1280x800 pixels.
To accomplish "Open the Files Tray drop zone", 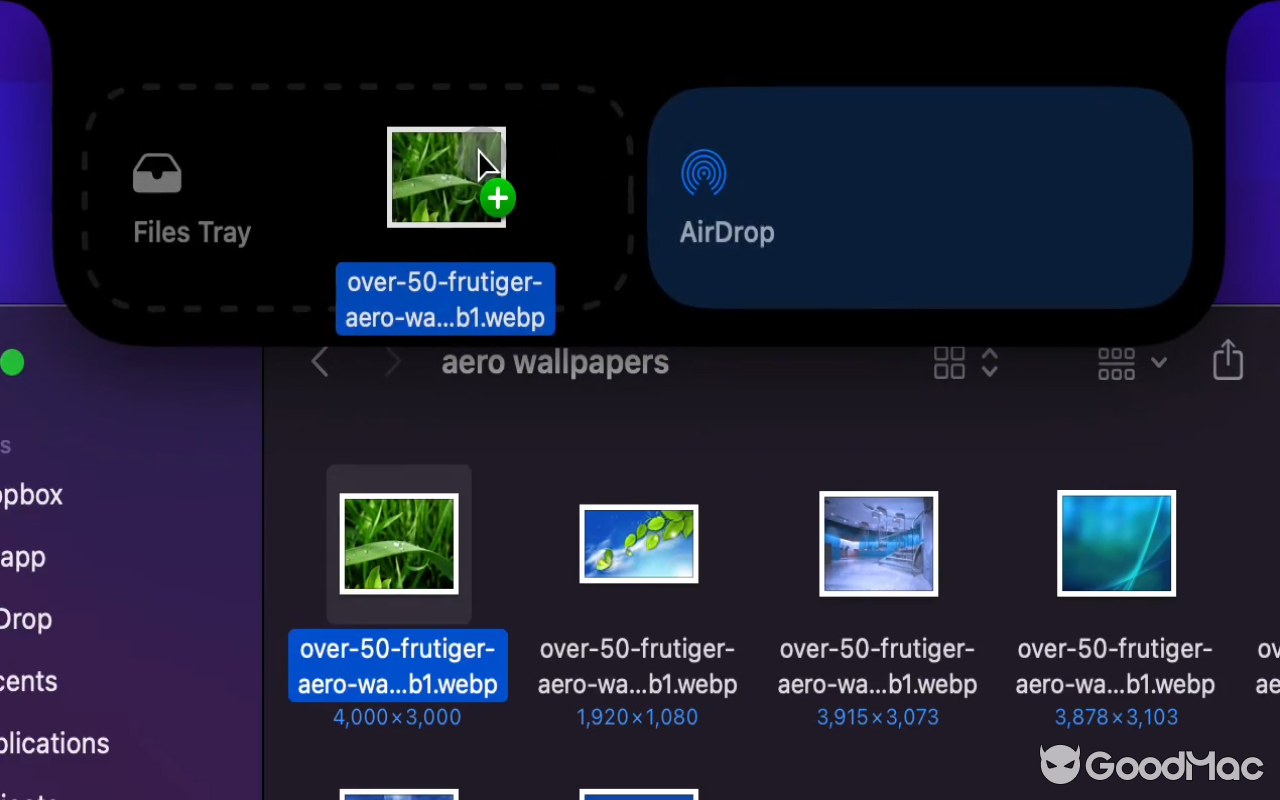I will coord(192,200).
